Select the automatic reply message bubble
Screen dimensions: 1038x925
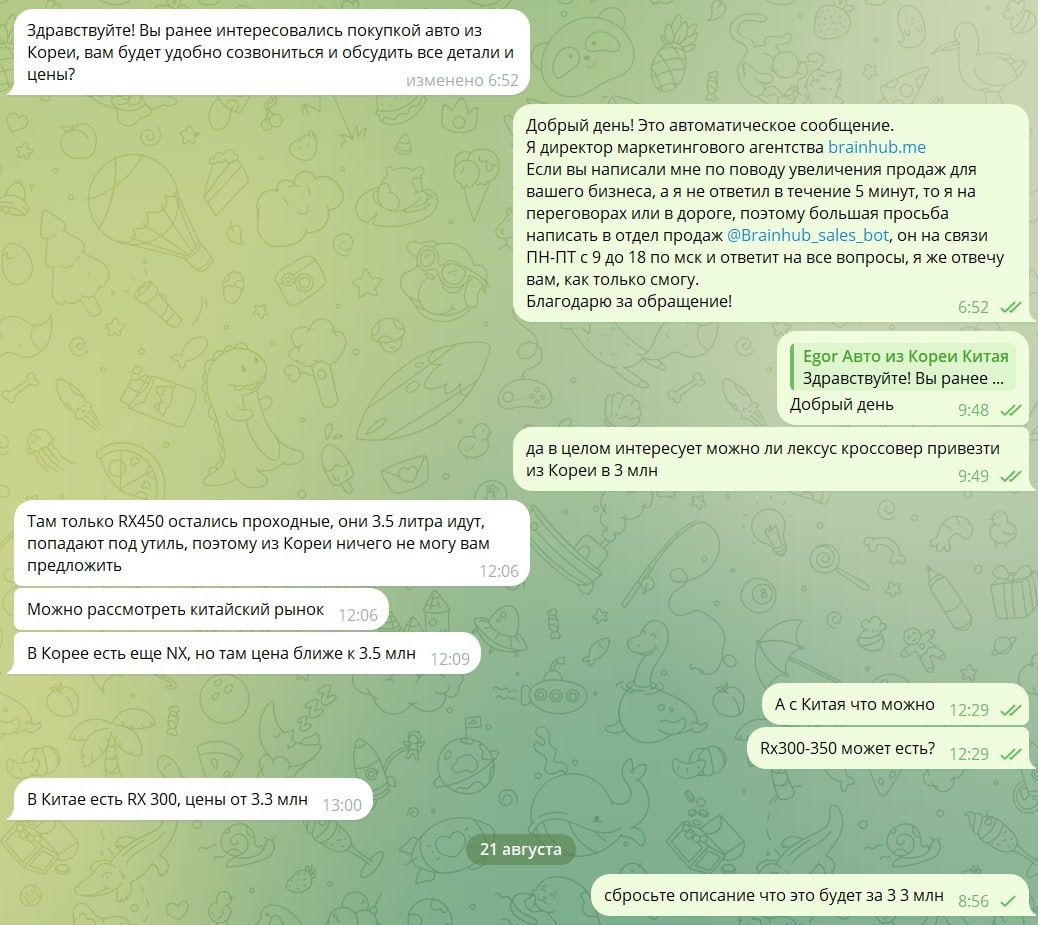coord(771,213)
